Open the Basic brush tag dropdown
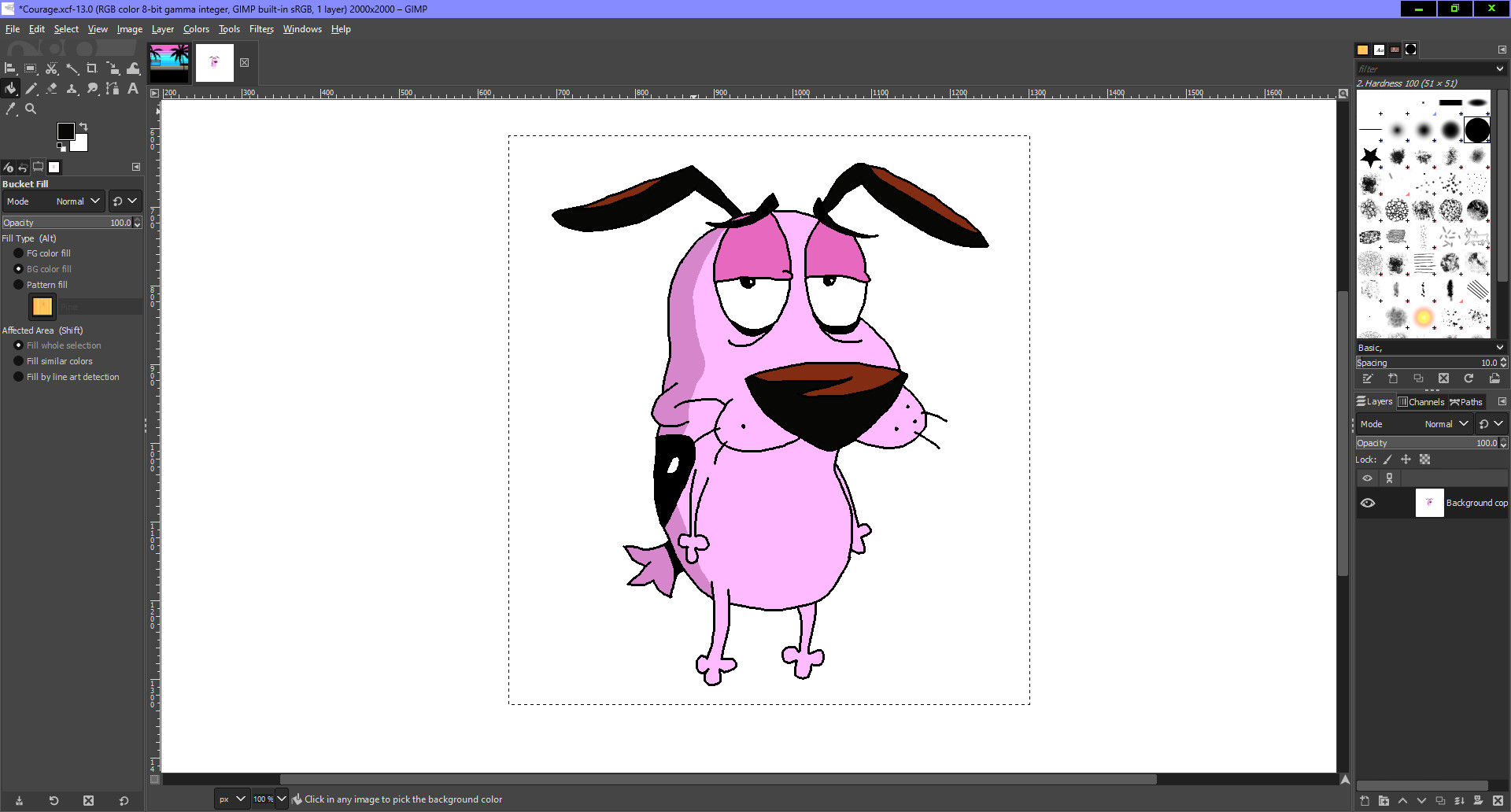 coord(1499,348)
